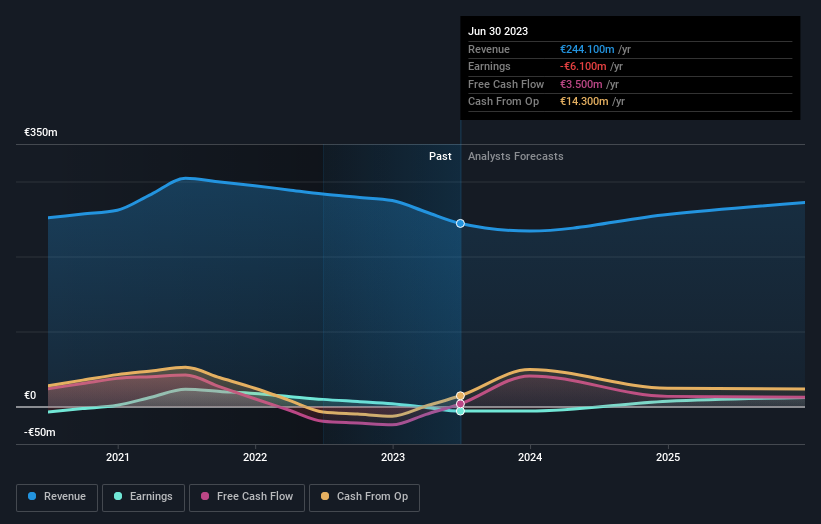The height and width of the screenshot is (524, 821).
Task: Click the Revenue row label in tooltip
Action: coord(489,49)
